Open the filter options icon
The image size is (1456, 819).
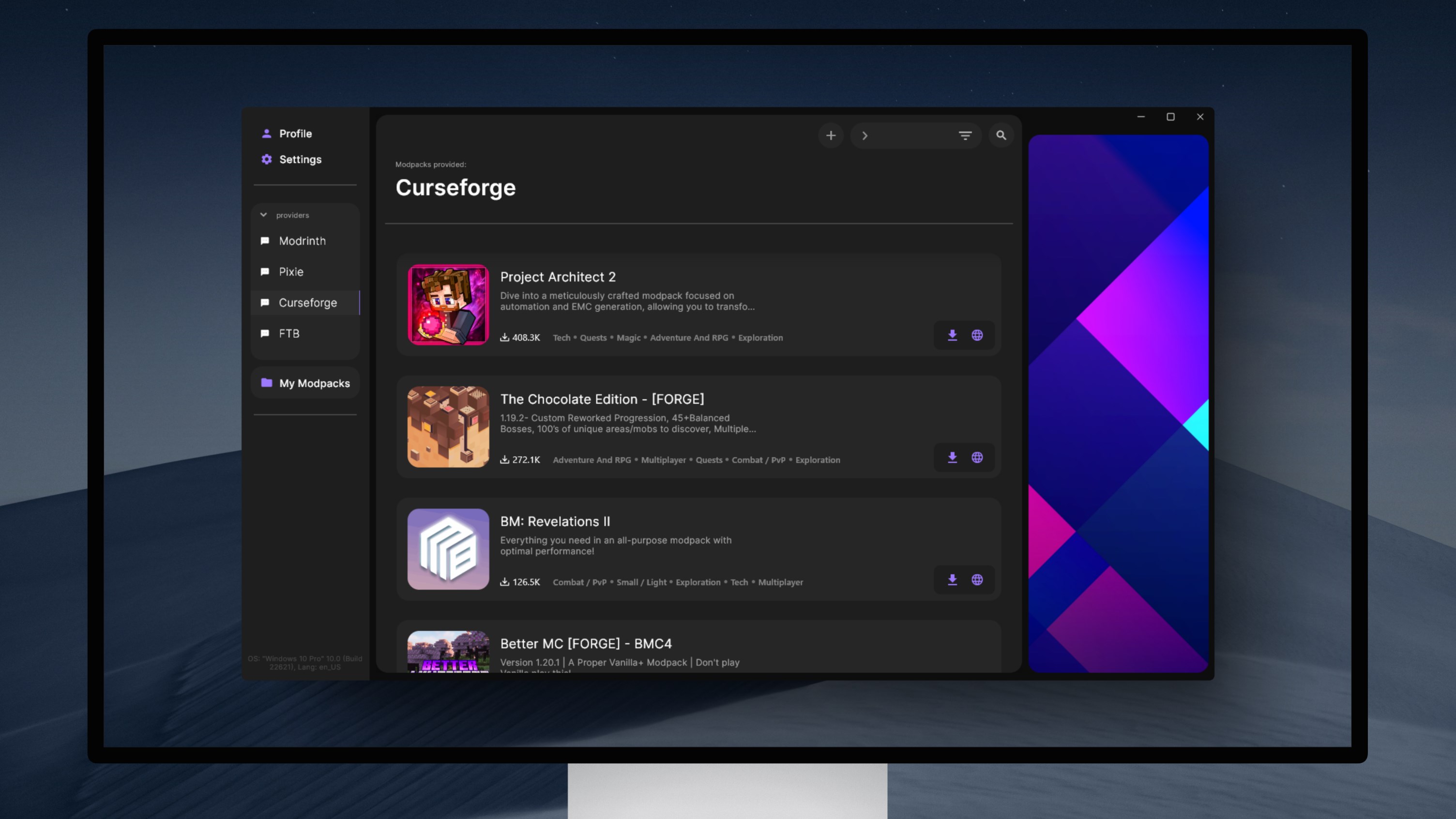point(965,136)
